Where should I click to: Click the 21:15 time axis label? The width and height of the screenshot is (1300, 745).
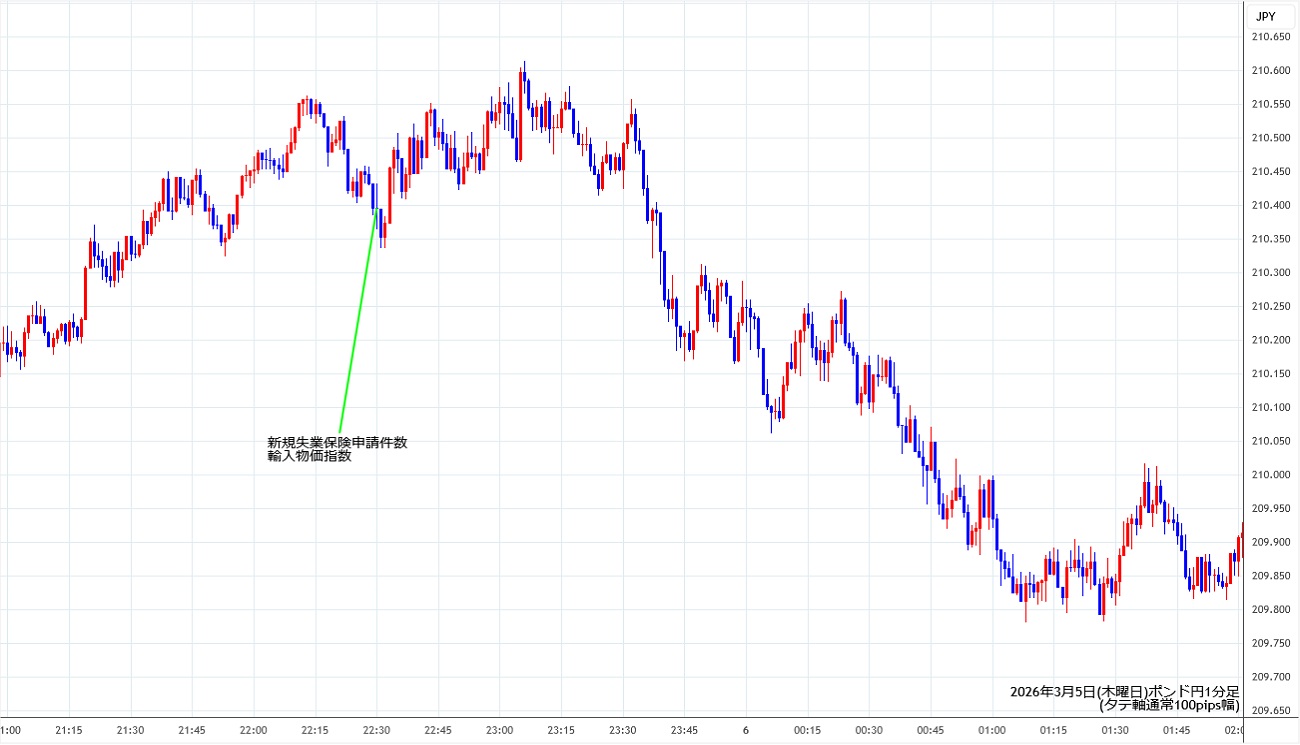point(70,730)
